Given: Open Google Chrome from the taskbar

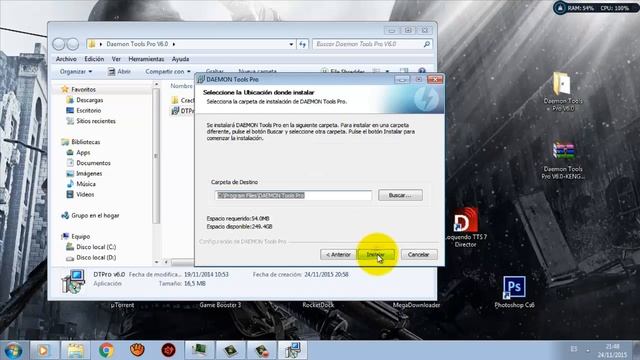Looking at the screenshot, I should click(x=106, y=351).
